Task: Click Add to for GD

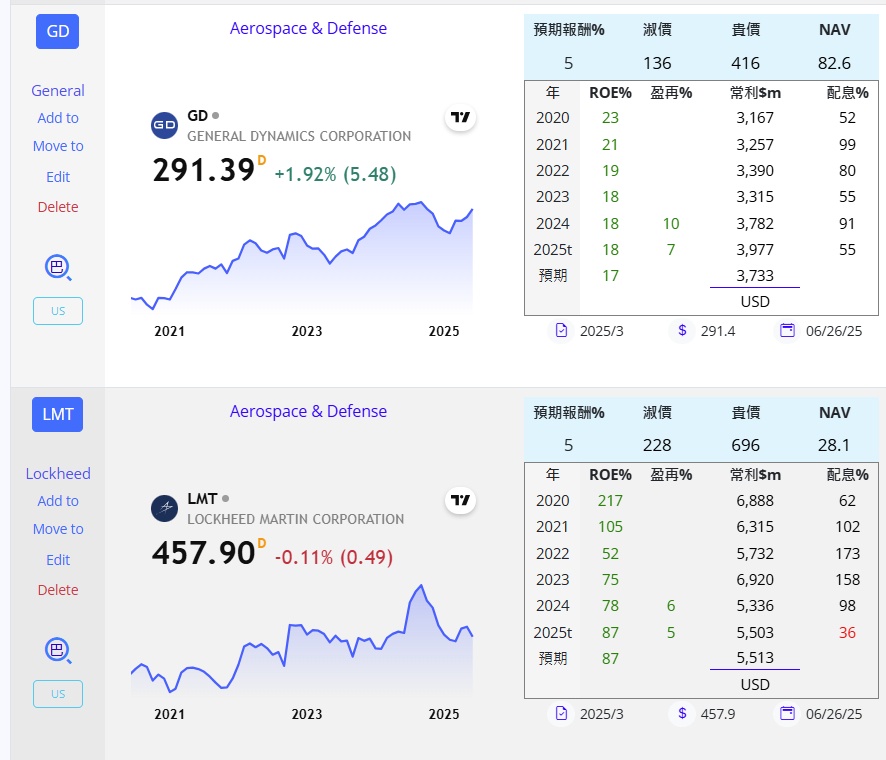Action: pos(58,118)
